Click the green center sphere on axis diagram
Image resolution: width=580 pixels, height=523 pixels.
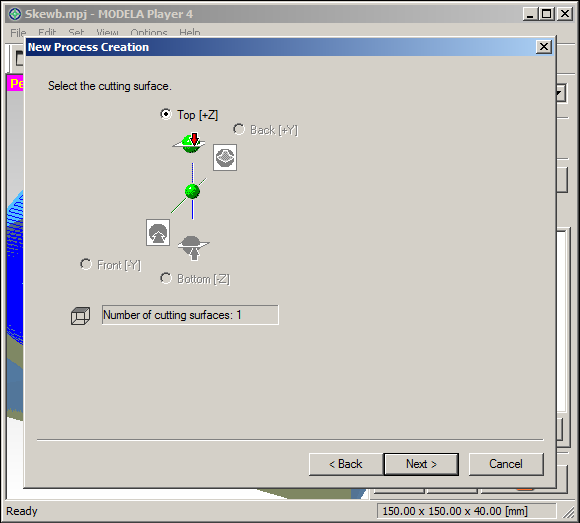pyautogui.click(x=192, y=191)
